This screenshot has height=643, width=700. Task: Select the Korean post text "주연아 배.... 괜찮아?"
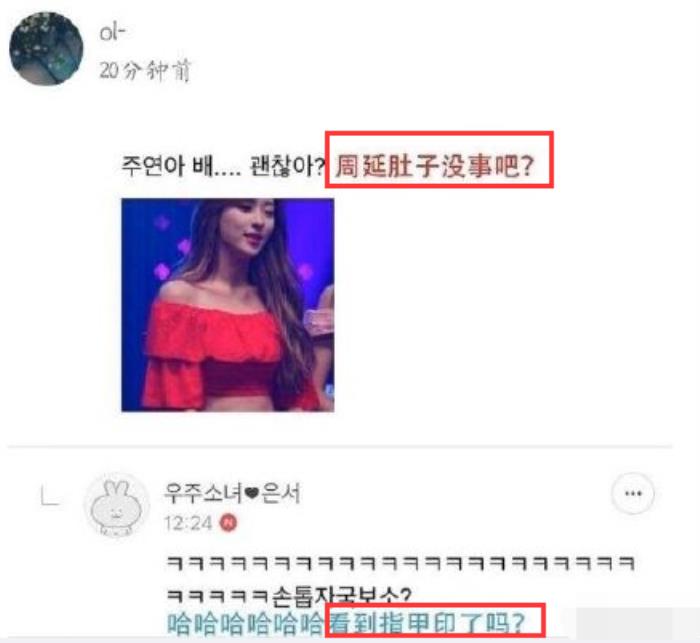(223, 166)
